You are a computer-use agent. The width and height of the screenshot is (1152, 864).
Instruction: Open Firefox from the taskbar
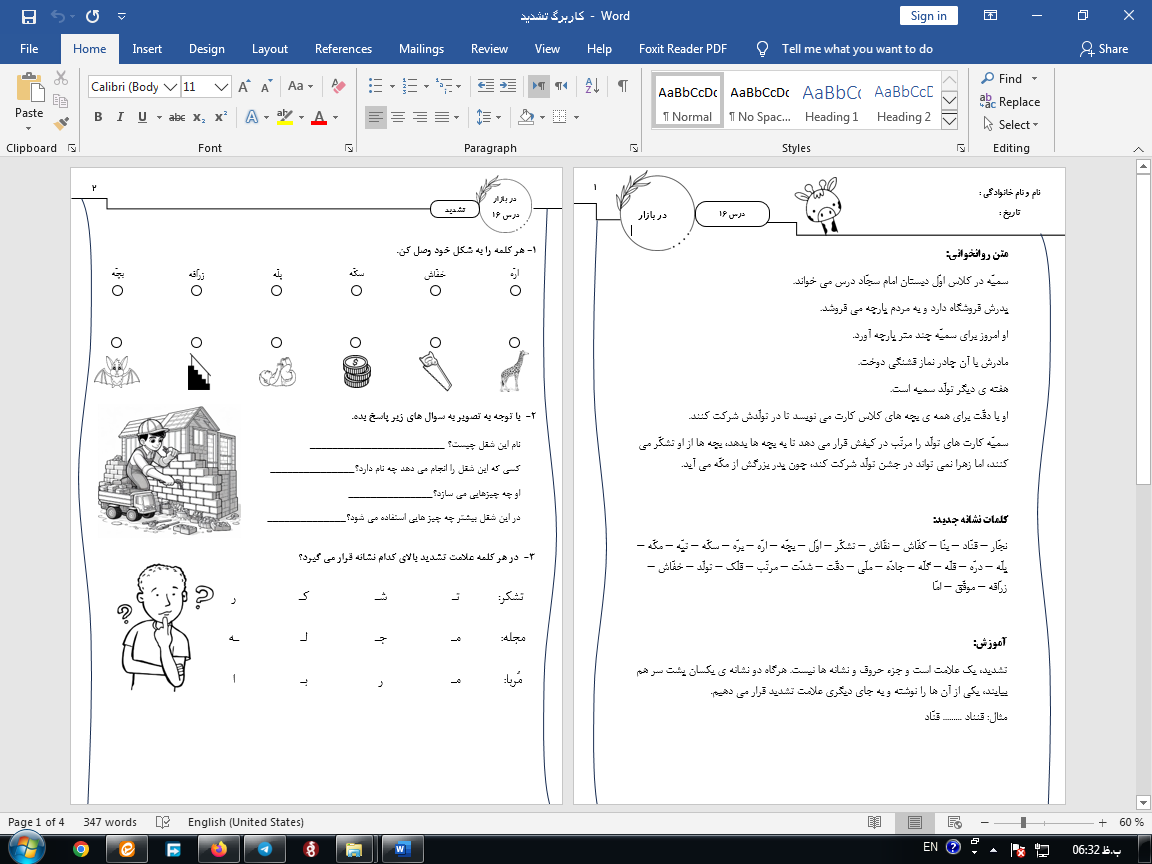[x=218, y=848]
